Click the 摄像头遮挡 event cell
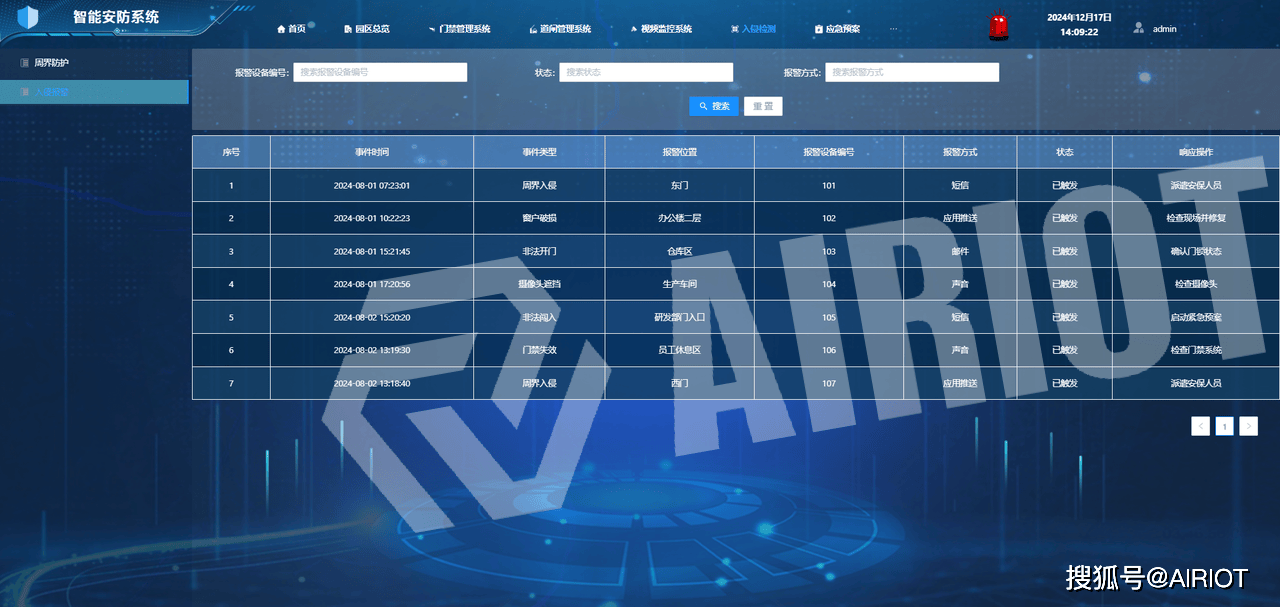Viewport: 1280px width, 607px height. tap(539, 284)
